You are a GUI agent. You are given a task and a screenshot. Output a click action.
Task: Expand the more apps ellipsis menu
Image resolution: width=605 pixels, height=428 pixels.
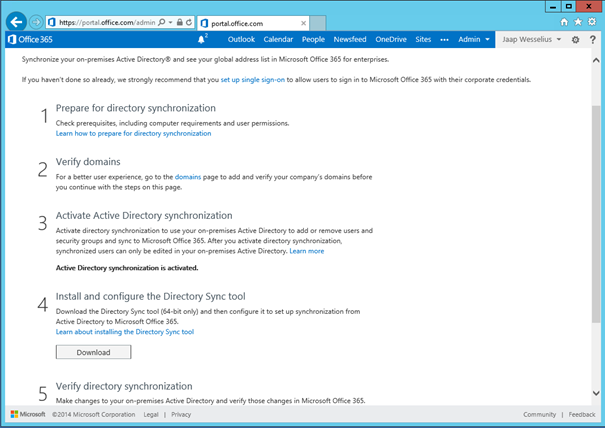click(444, 39)
